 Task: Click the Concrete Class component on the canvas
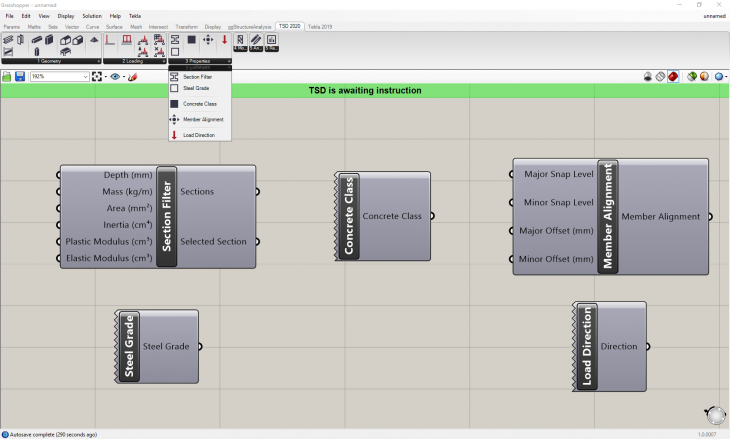[x=383, y=216]
